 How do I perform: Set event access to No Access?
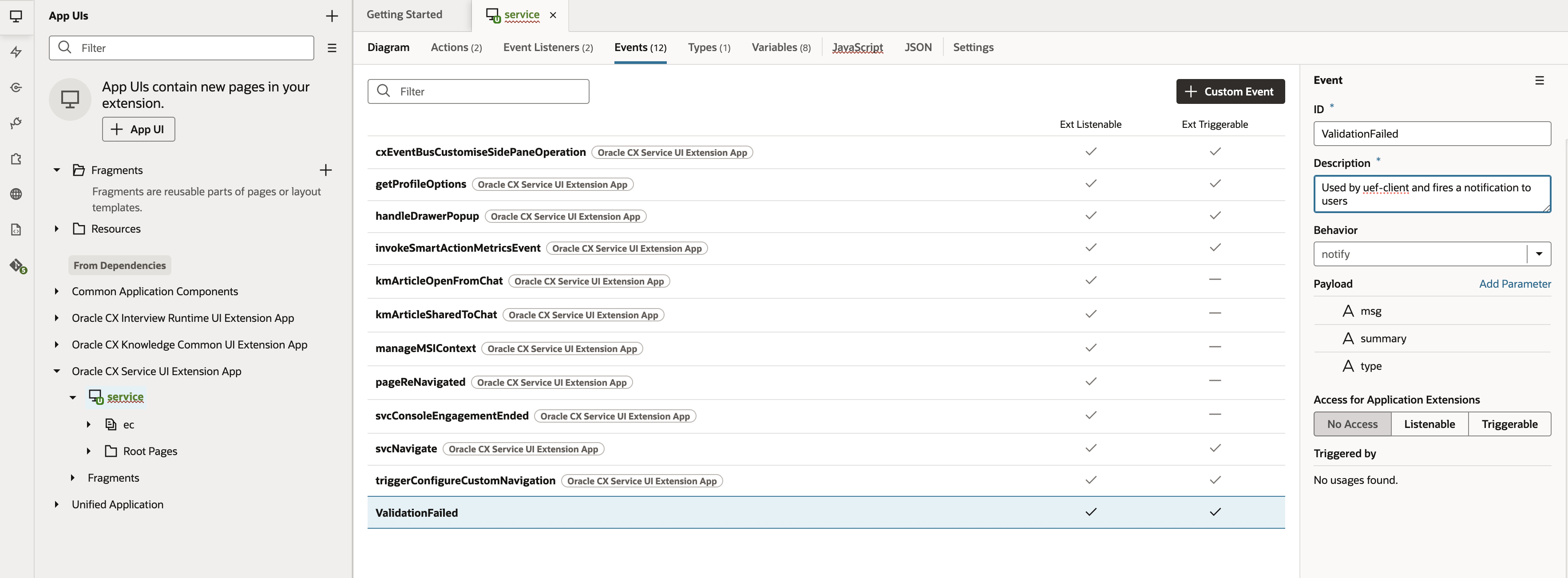click(x=1352, y=424)
